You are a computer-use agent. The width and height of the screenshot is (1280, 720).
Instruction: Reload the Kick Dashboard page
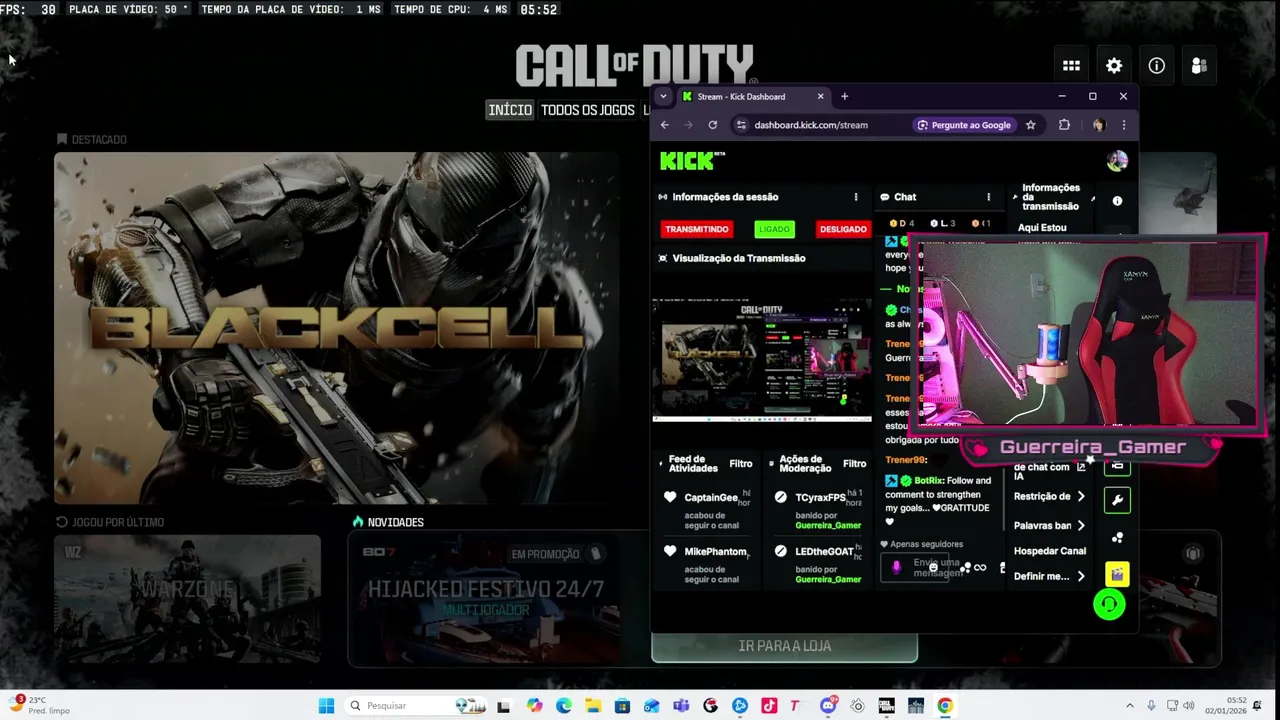tap(712, 125)
